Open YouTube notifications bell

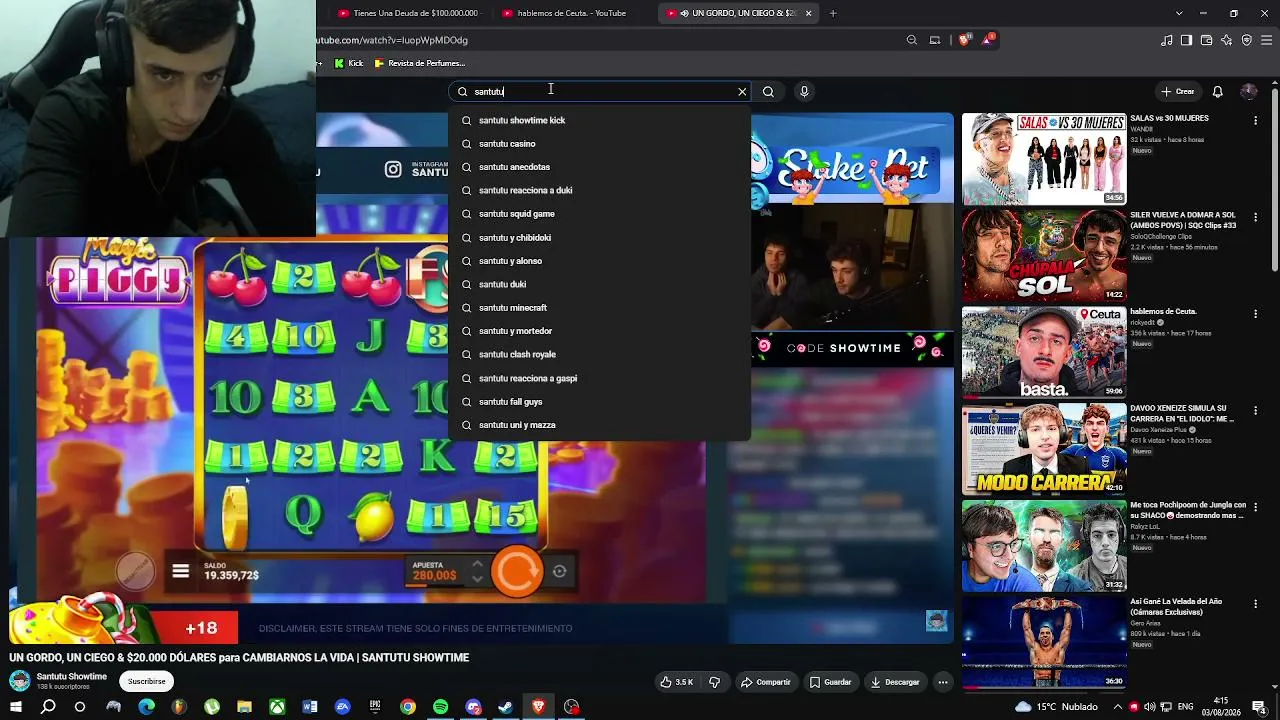coord(1217,92)
